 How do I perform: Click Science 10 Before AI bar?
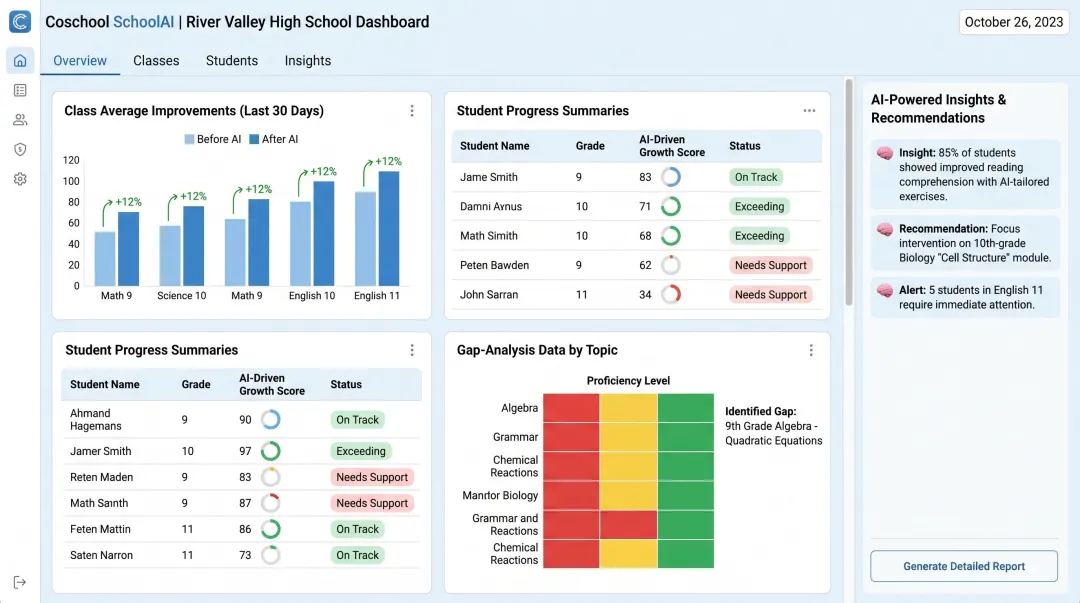170,256
